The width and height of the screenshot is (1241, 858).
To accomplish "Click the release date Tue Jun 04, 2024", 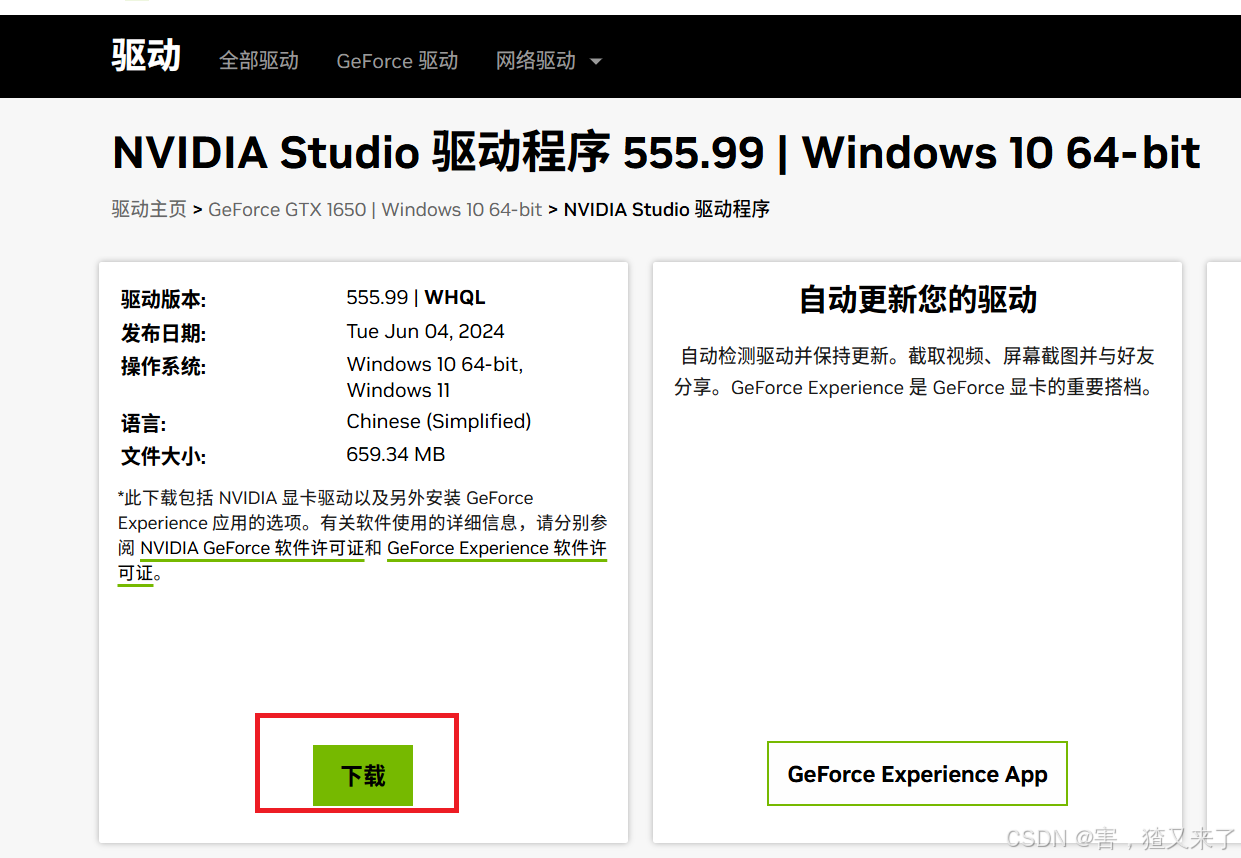I will [425, 332].
